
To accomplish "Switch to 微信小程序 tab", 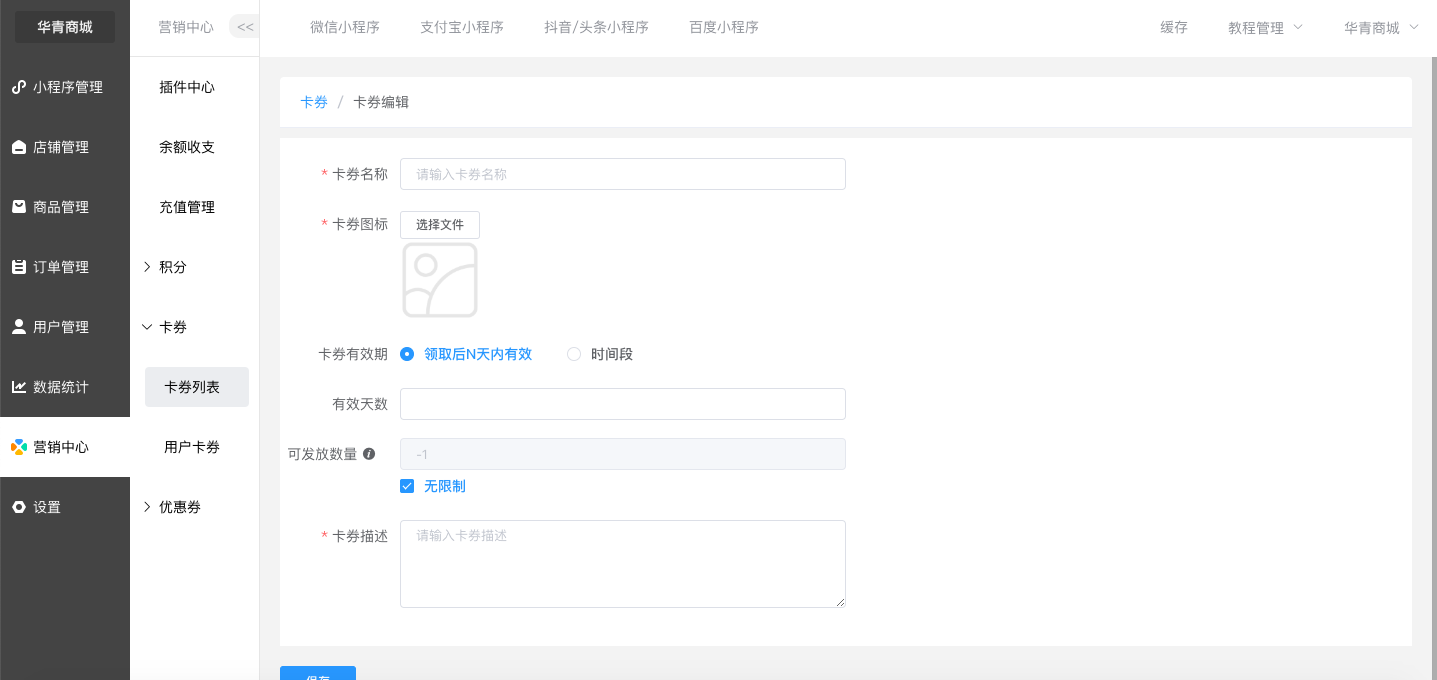I will 345,28.
